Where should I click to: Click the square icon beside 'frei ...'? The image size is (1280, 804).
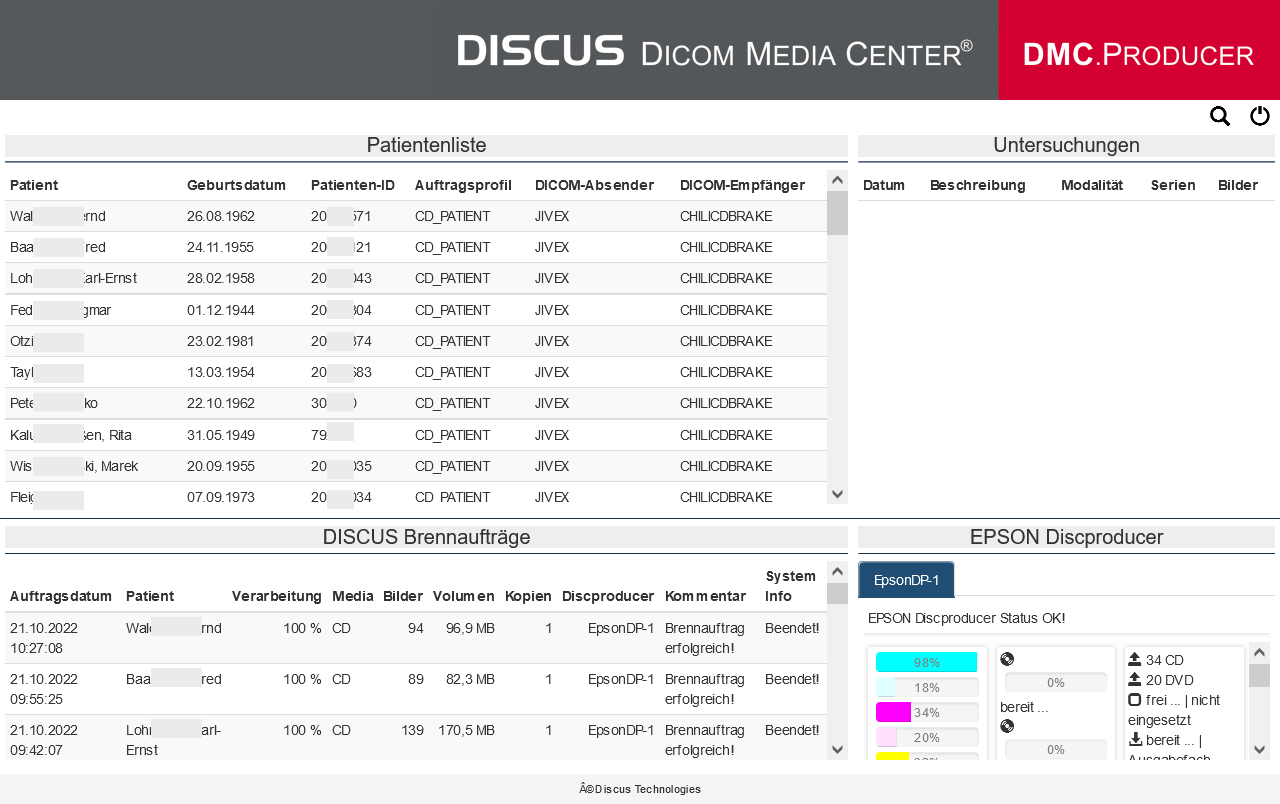[1135, 699]
